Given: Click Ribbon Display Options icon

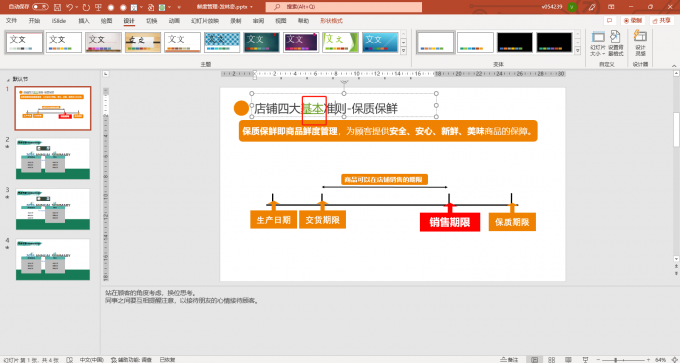Looking at the screenshot, I should [611, 7].
